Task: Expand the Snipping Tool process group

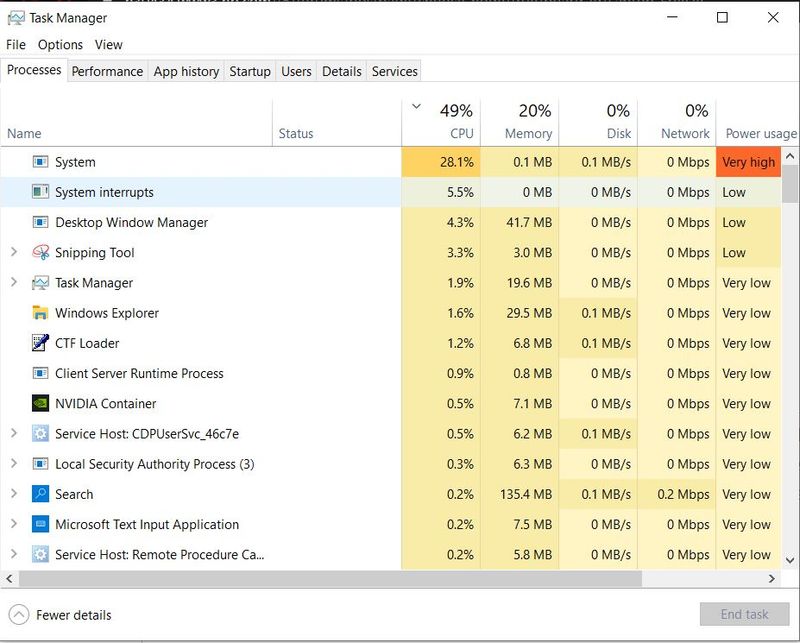Action: (13, 253)
